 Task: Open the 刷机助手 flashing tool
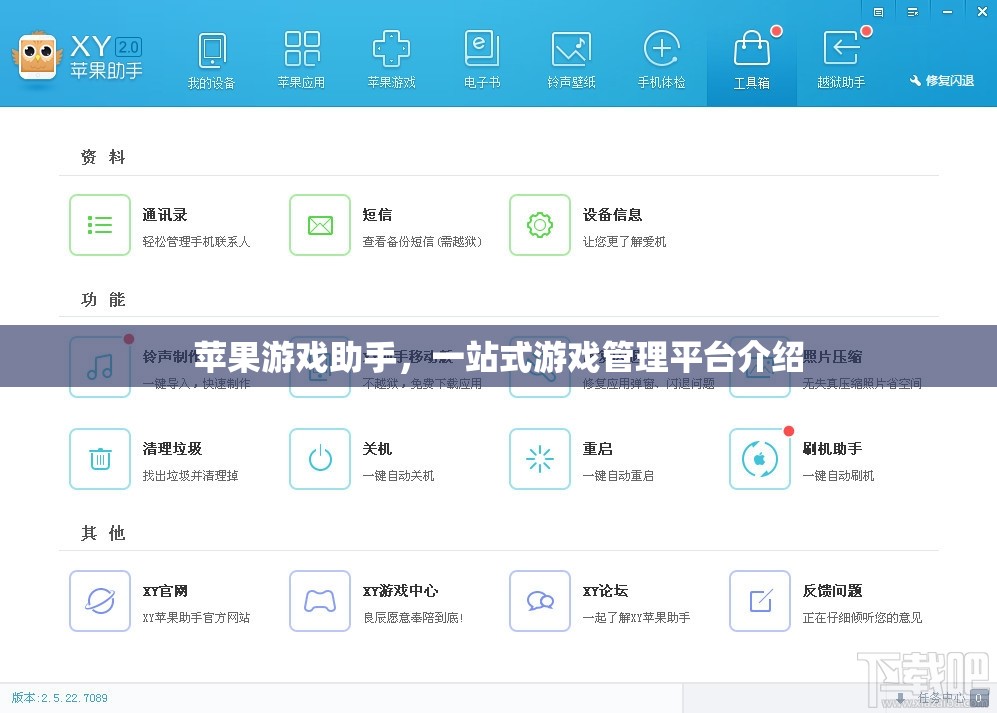[x=760, y=459]
